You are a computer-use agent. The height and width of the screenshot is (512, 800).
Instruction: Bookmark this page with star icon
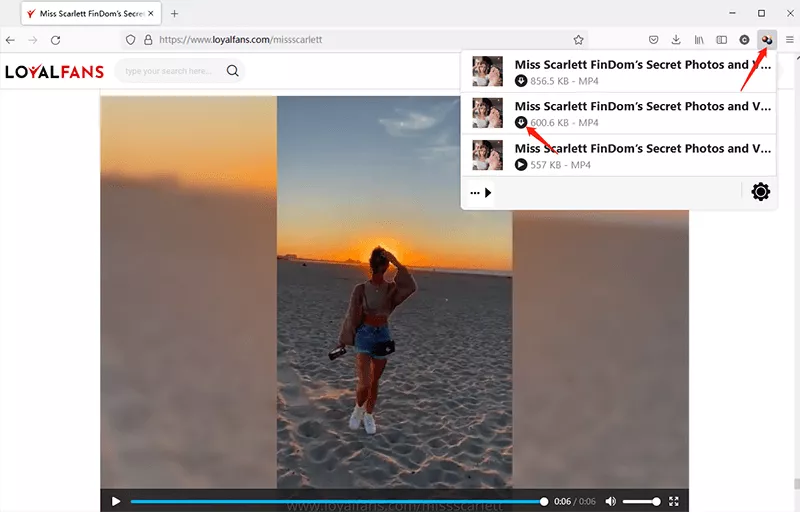point(578,40)
